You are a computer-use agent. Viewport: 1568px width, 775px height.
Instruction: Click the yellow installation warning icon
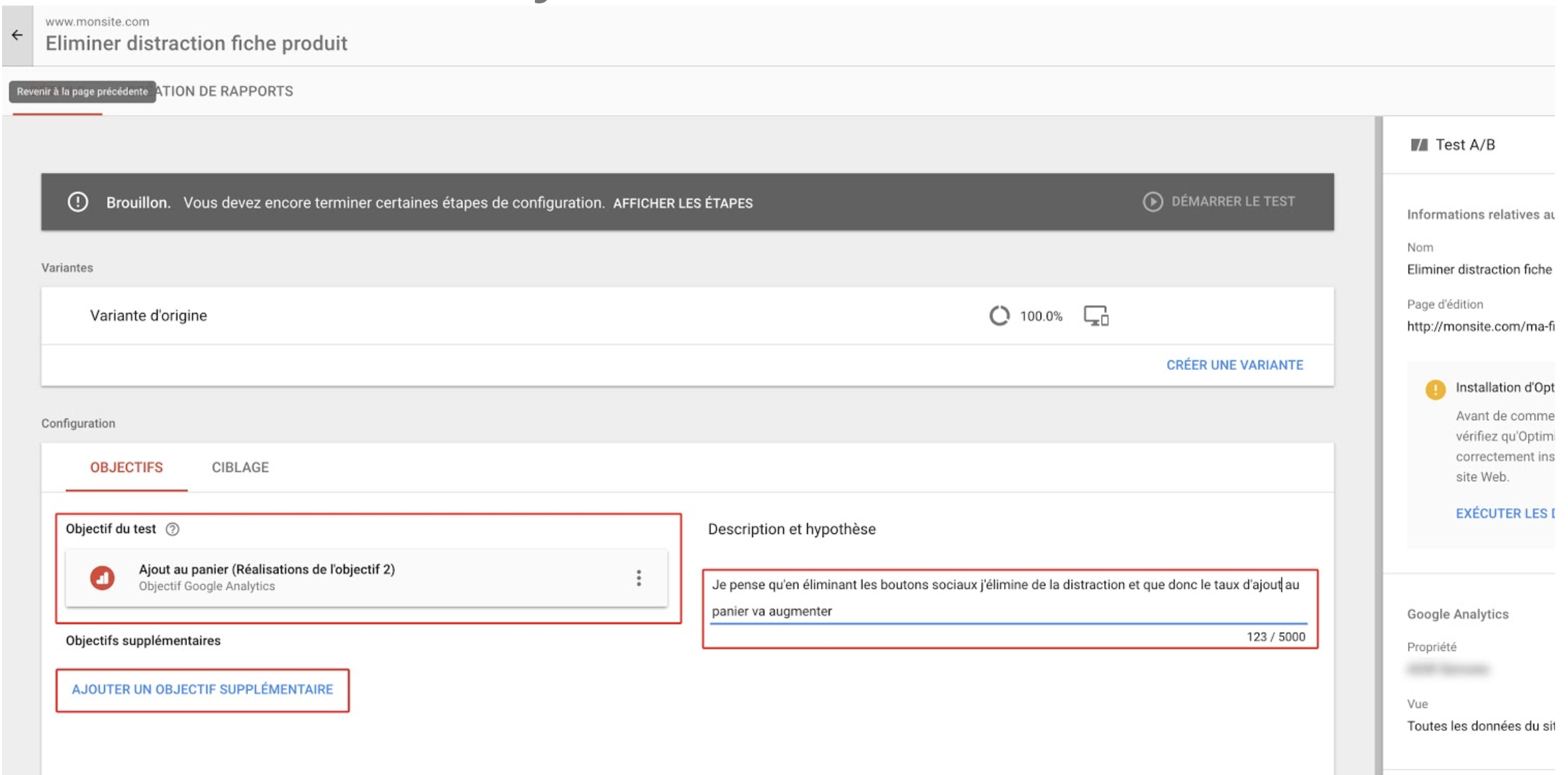pyautogui.click(x=1435, y=390)
